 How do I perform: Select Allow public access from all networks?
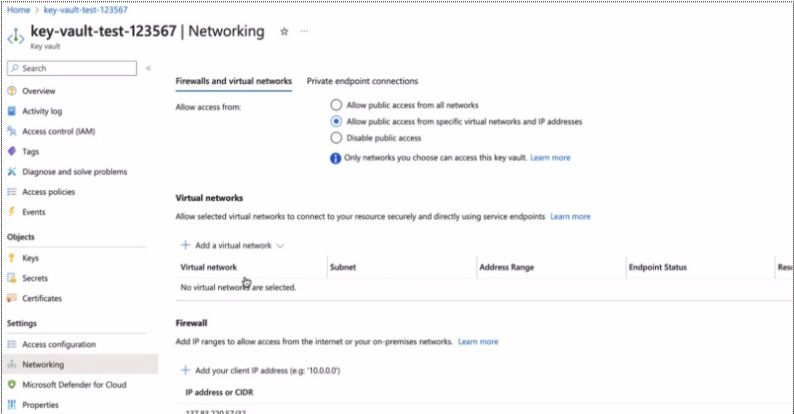coord(336,105)
